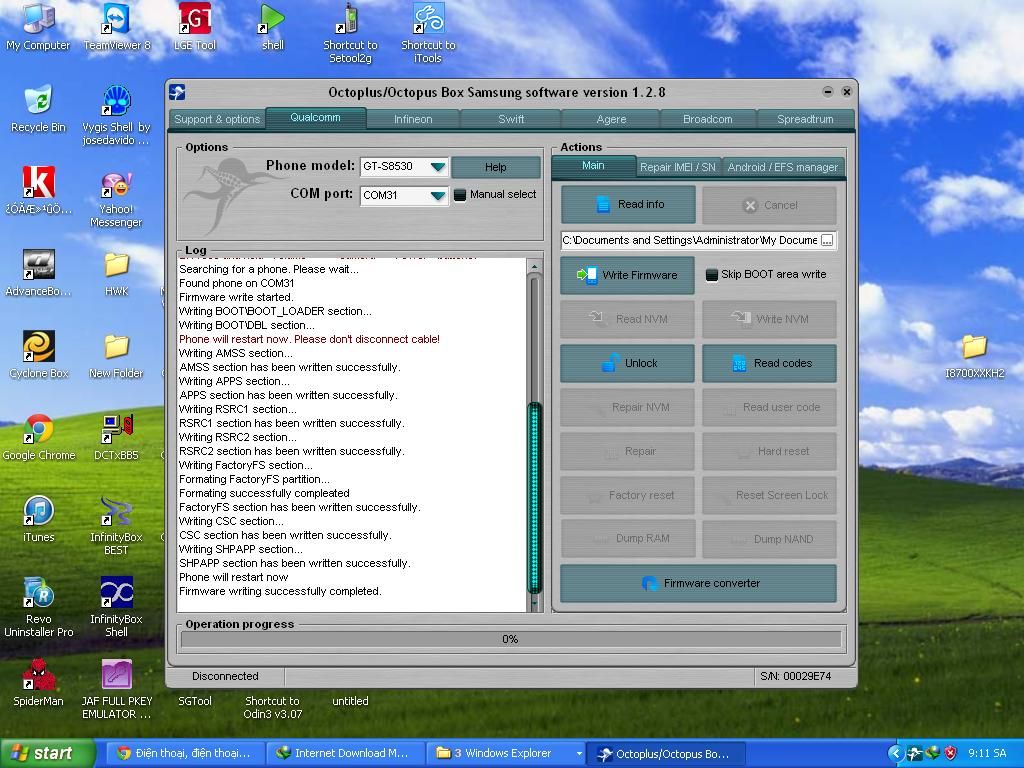The width and height of the screenshot is (1024, 768).
Task: Open the New Folder desktop icon
Action: [116, 355]
